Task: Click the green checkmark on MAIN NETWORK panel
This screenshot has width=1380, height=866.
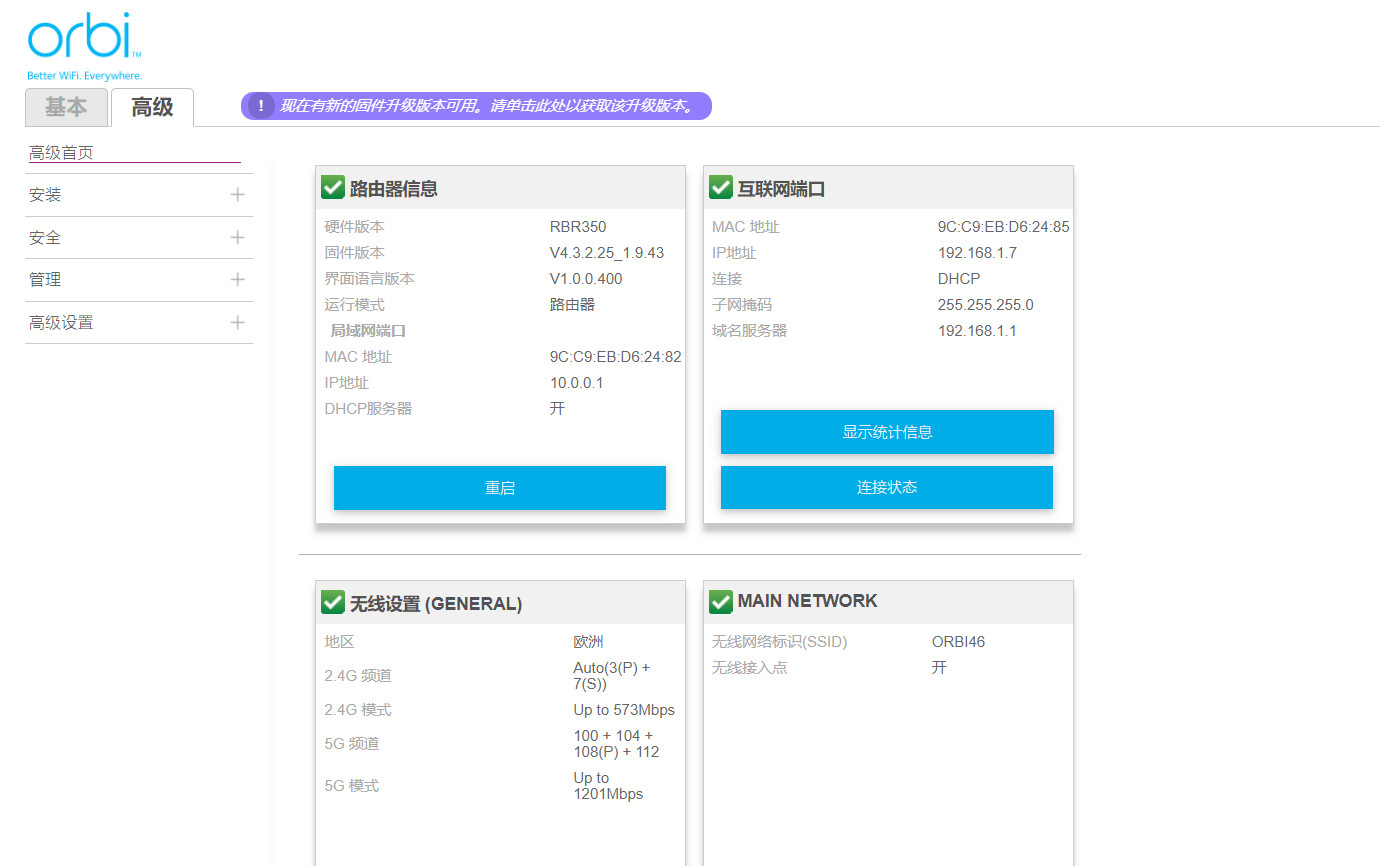Action: (x=721, y=601)
